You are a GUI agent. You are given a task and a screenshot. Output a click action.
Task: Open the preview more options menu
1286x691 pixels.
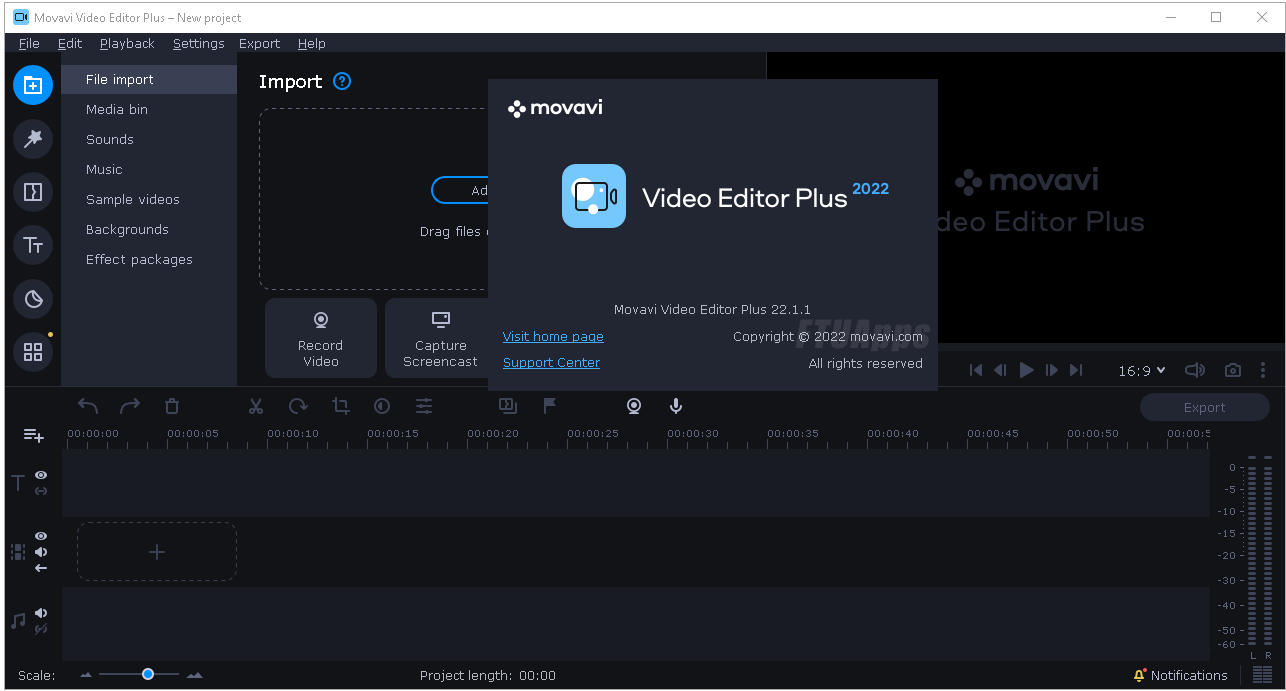1263,370
